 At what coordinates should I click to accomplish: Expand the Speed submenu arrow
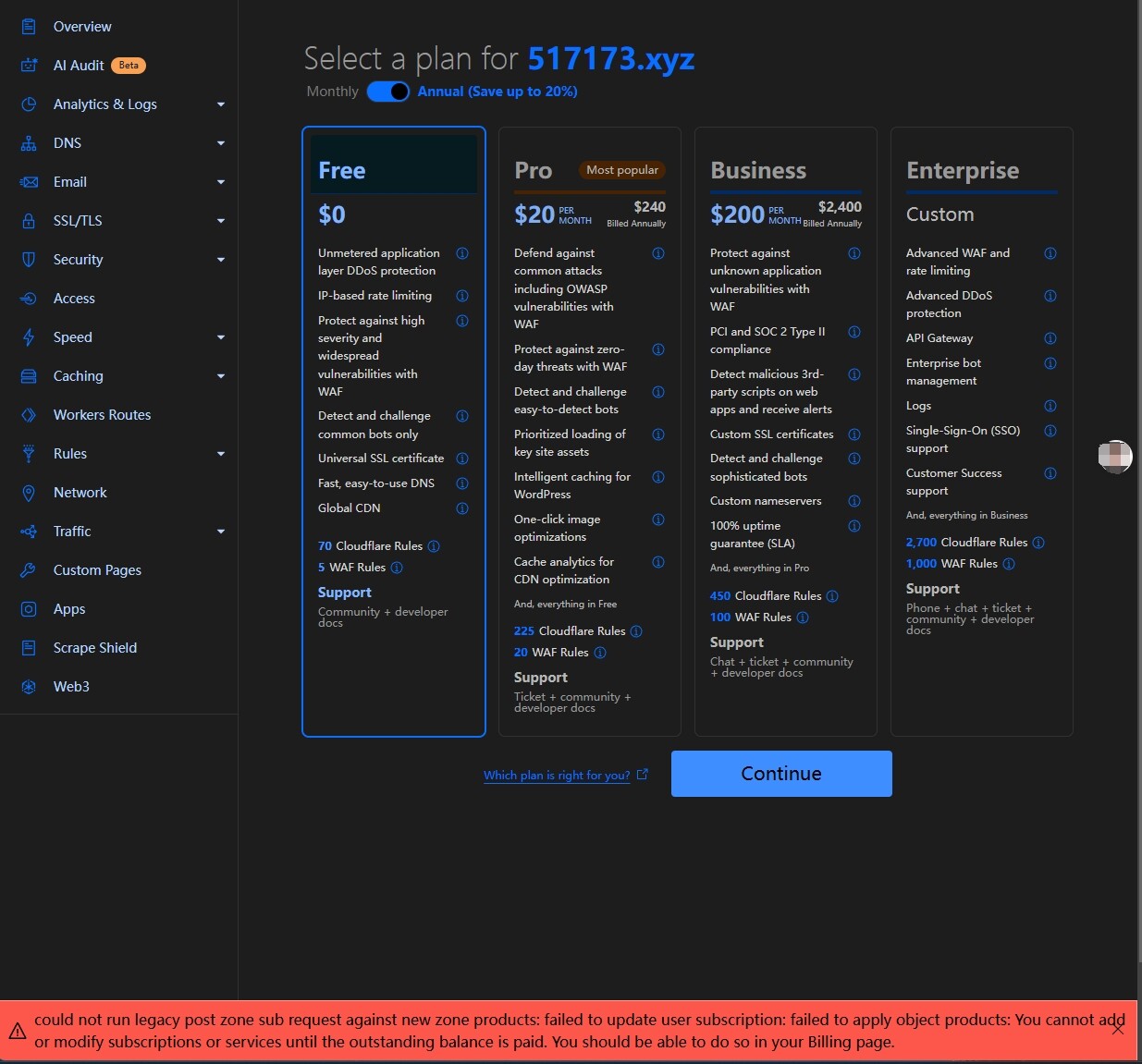(221, 337)
